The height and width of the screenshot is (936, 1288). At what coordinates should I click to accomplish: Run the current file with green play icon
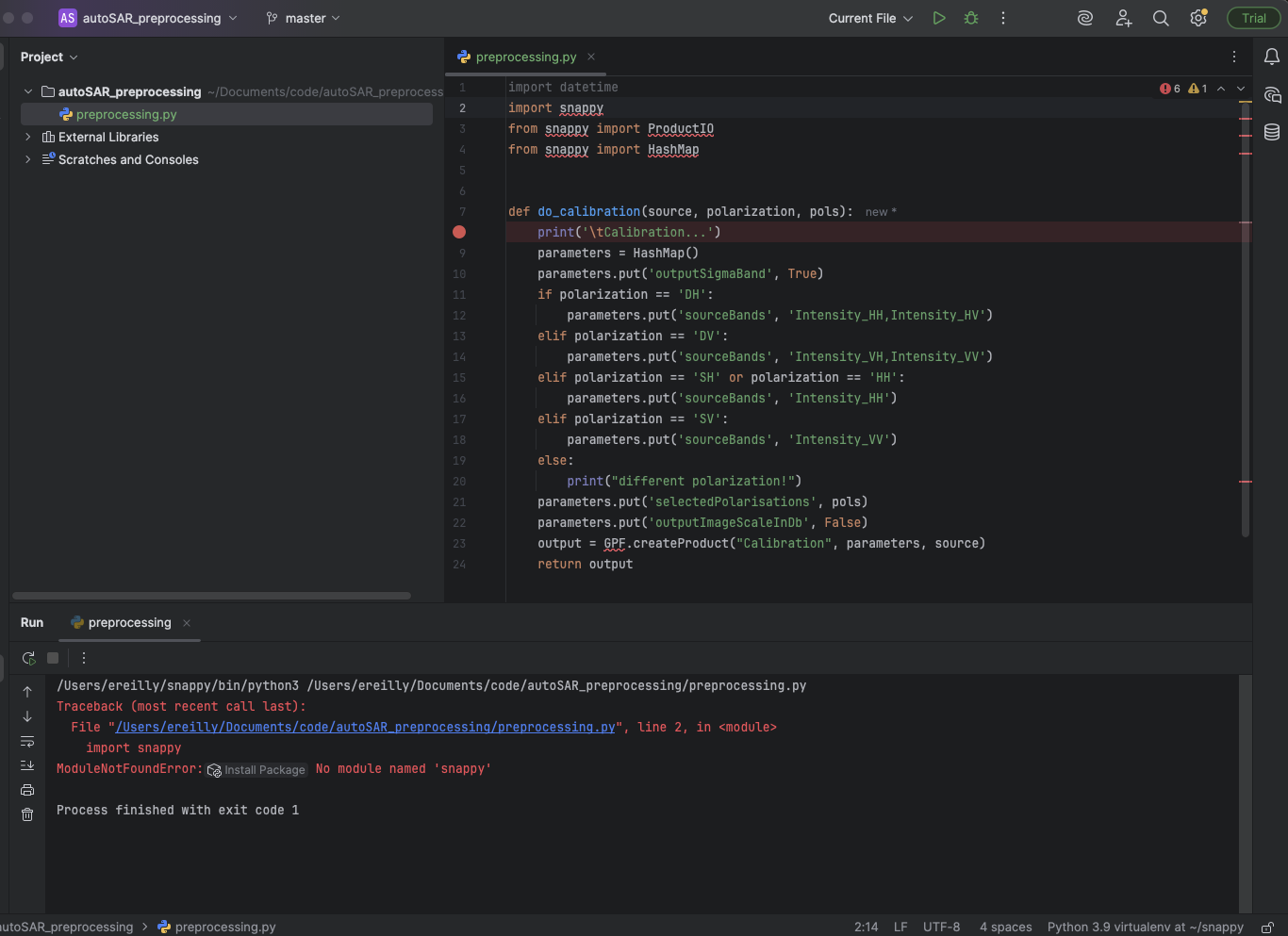(939, 18)
